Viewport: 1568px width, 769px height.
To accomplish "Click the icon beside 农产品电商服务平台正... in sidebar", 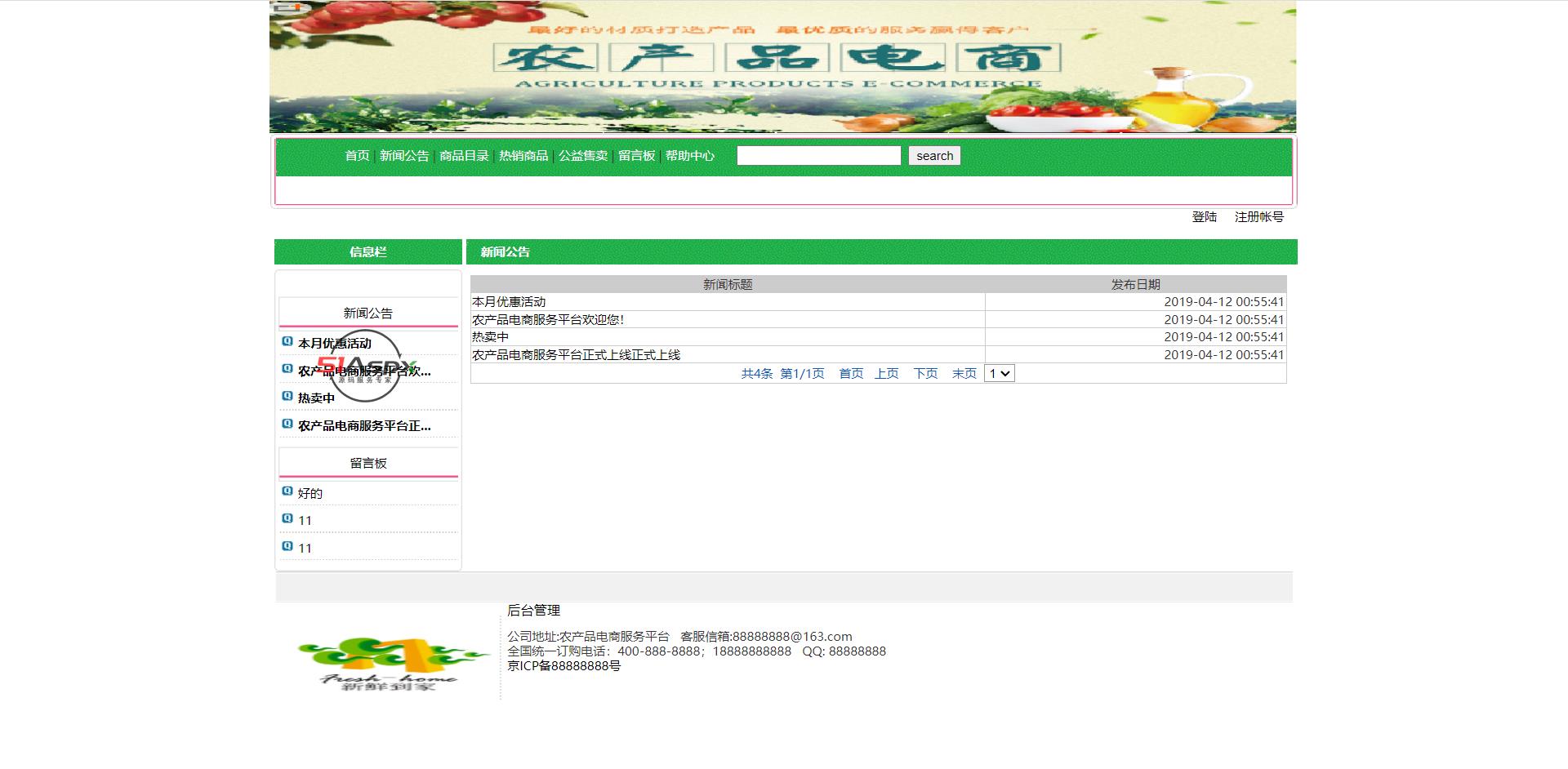I will click(287, 424).
